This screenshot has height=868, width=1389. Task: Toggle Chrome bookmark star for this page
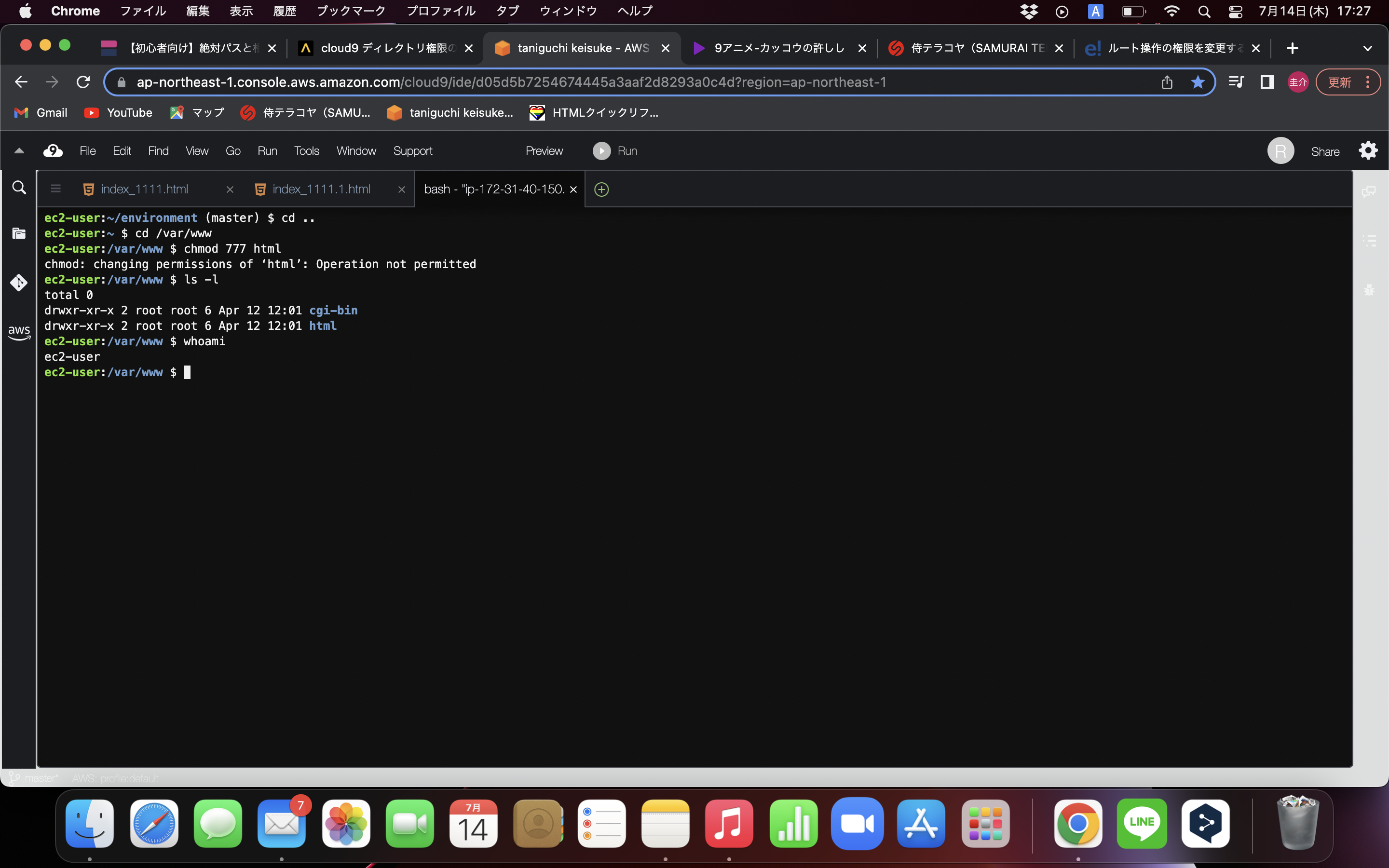(x=1198, y=82)
